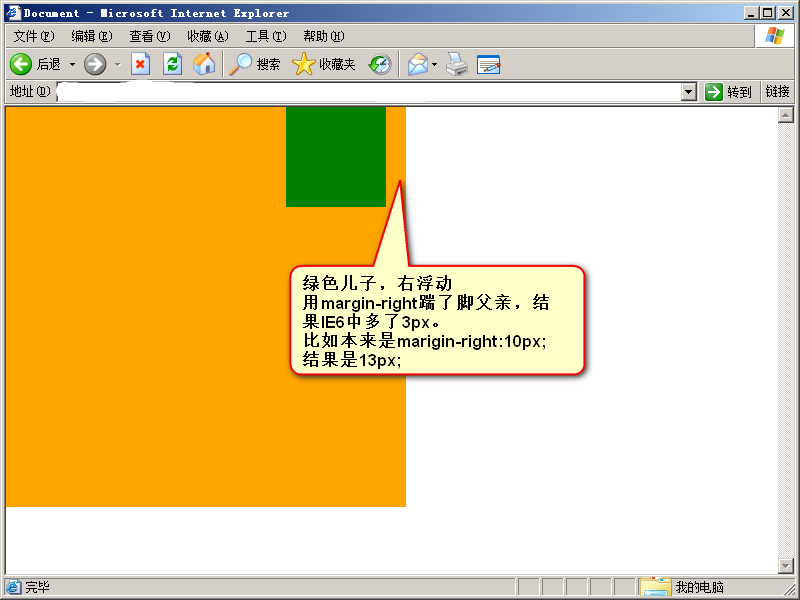The image size is (800, 600).
Task: Open the 工具(T) menu
Action: (x=266, y=36)
